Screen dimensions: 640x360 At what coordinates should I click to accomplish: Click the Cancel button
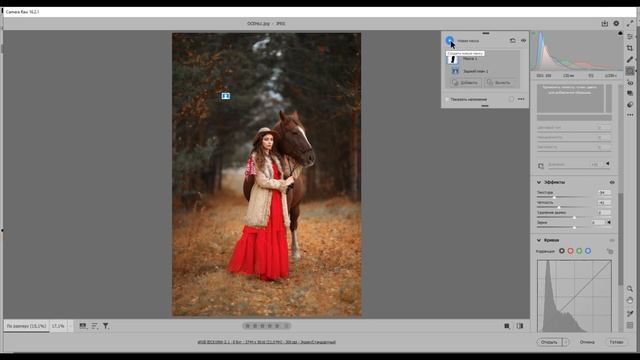pyautogui.click(x=587, y=342)
